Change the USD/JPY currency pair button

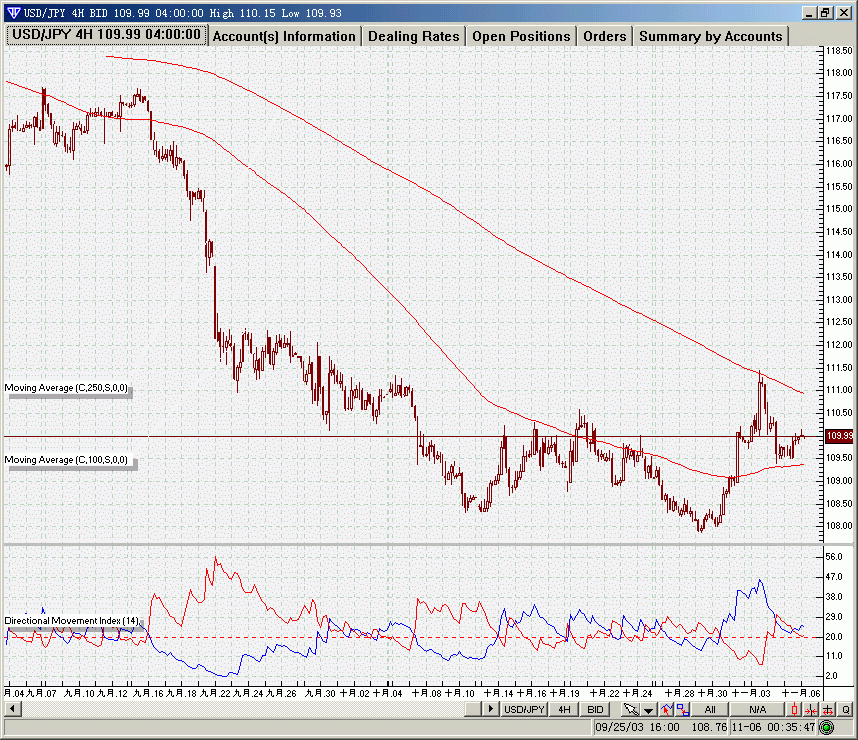click(x=524, y=709)
